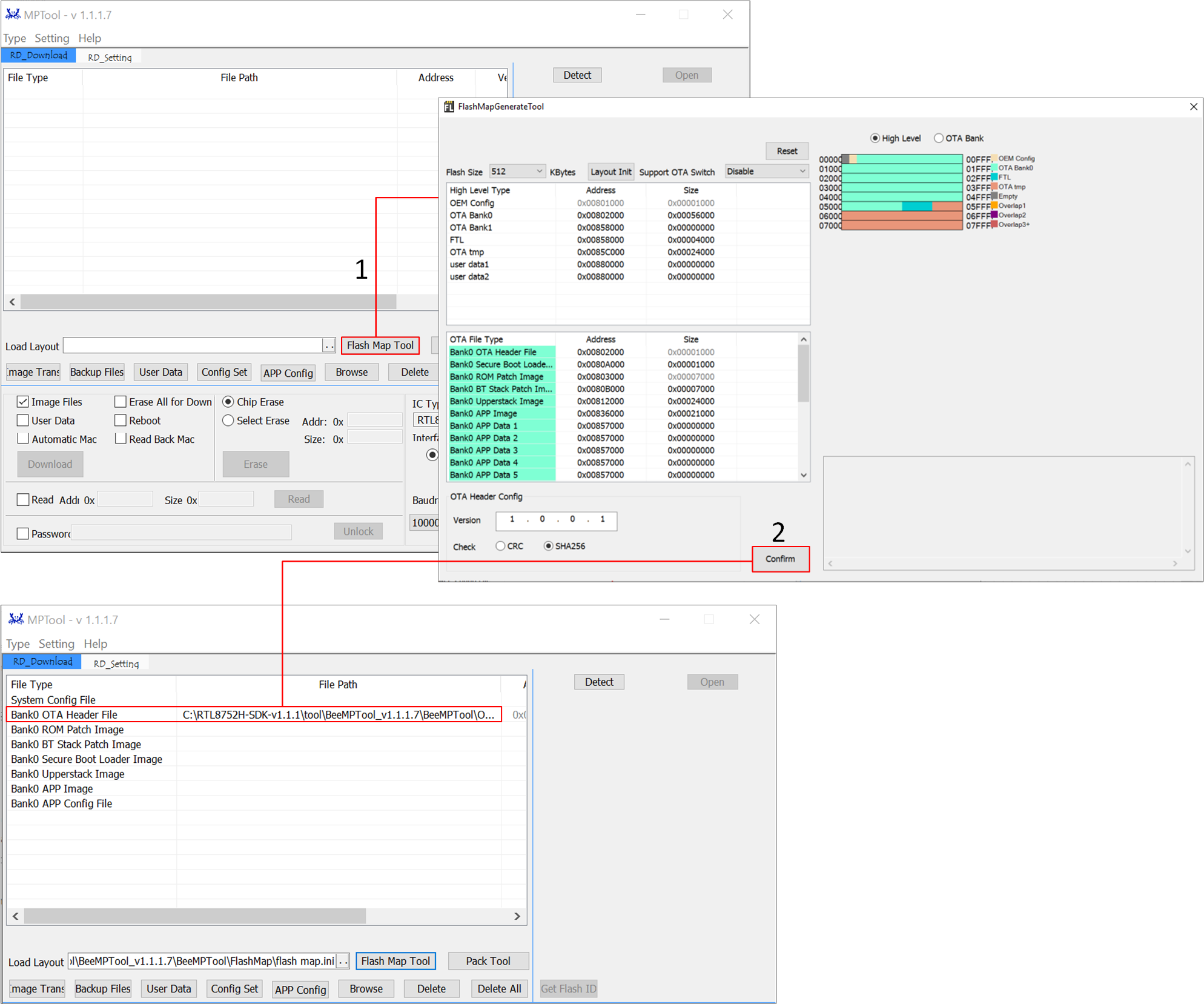The height and width of the screenshot is (1004, 1204).
Task: Open the Flash Size 512 dropdown
Action: 517,171
